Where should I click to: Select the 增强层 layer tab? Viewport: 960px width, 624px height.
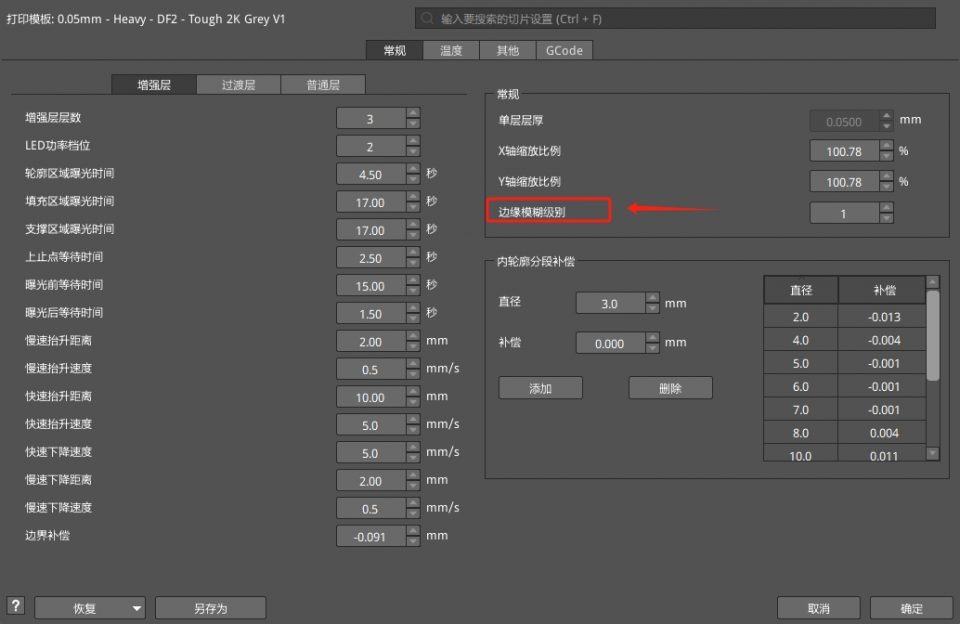[154, 85]
